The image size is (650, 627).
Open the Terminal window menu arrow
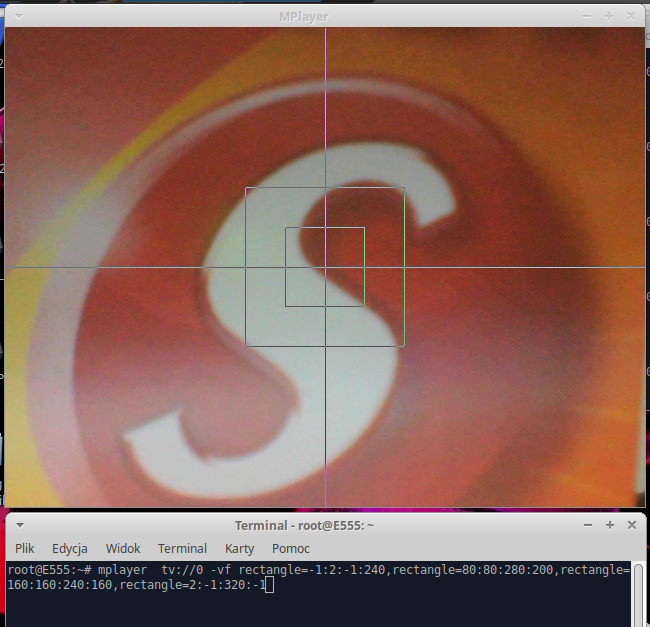pos(19,525)
